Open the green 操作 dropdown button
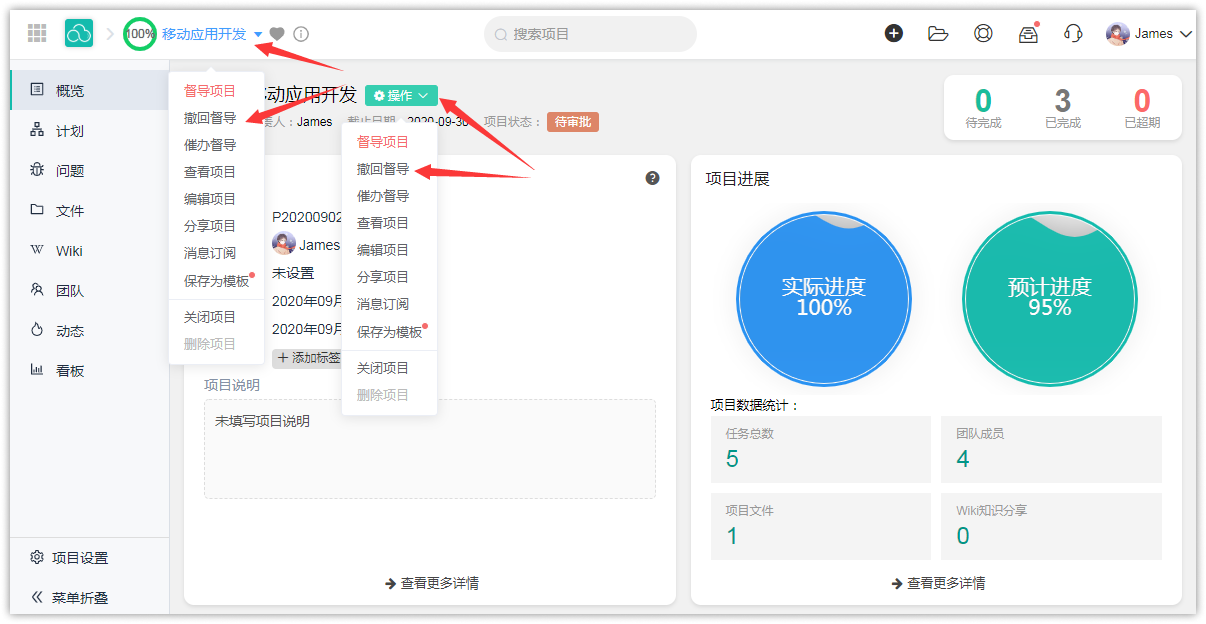Screen dimensions: 1206x624 tap(401, 95)
